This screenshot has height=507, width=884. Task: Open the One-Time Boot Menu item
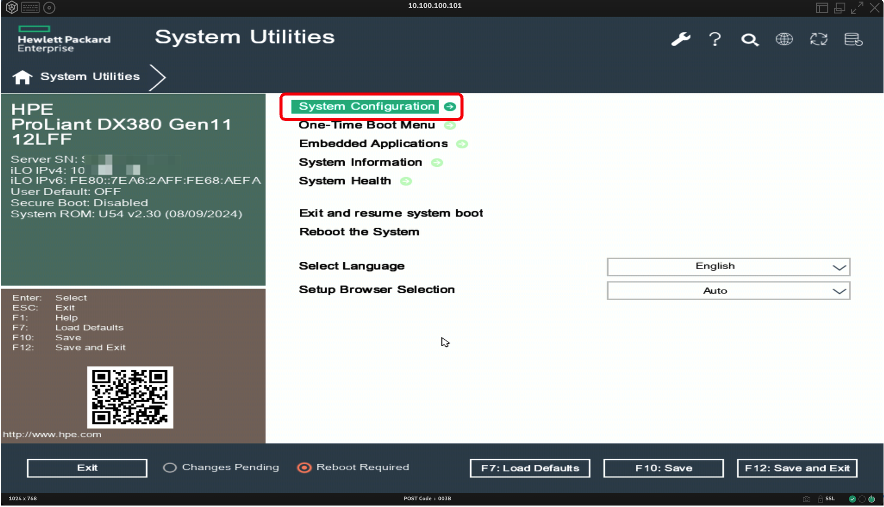(x=367, y=125)
